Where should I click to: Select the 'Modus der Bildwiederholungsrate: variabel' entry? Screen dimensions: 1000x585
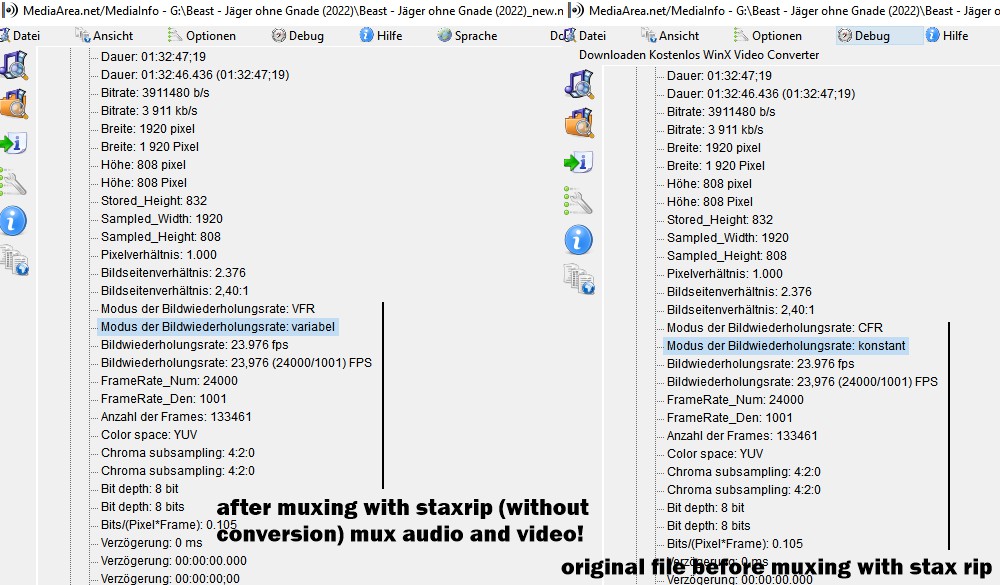[x=216, y=326]
